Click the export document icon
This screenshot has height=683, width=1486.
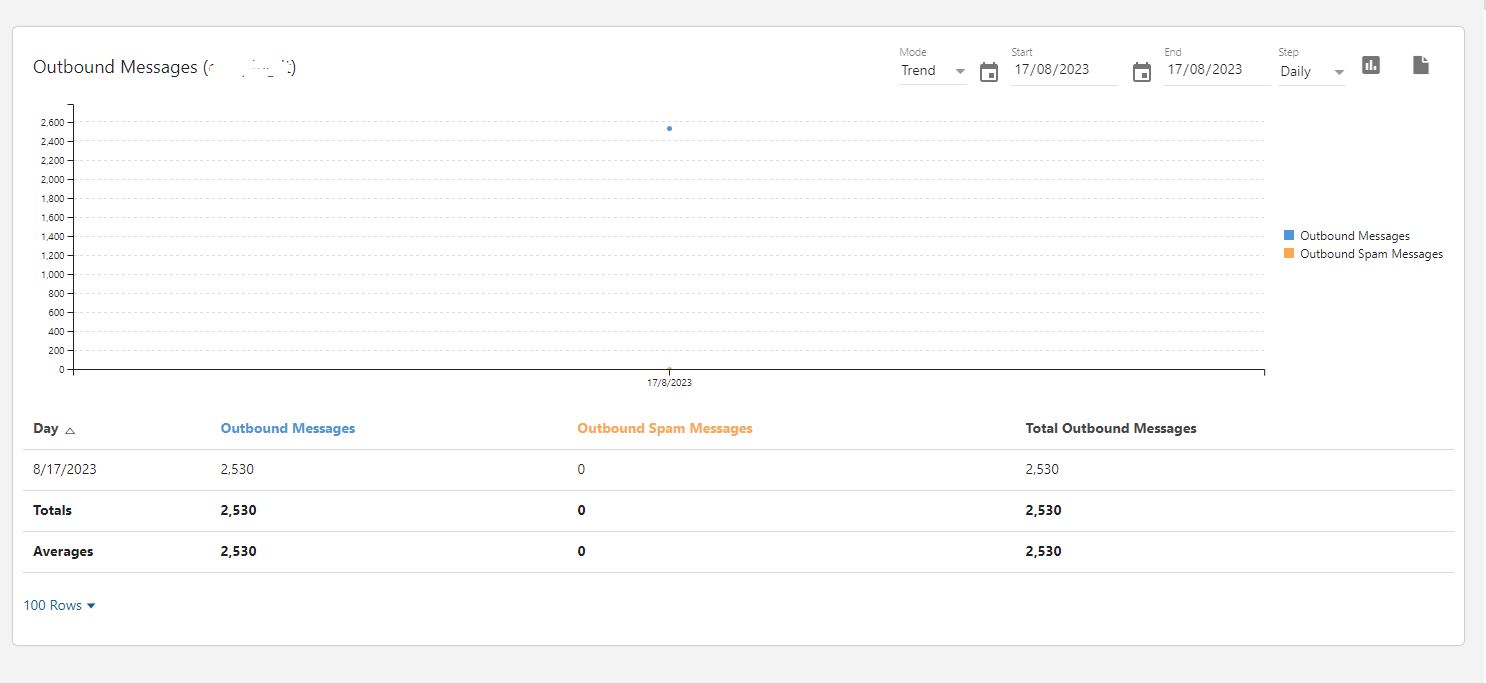(1420, 65)
